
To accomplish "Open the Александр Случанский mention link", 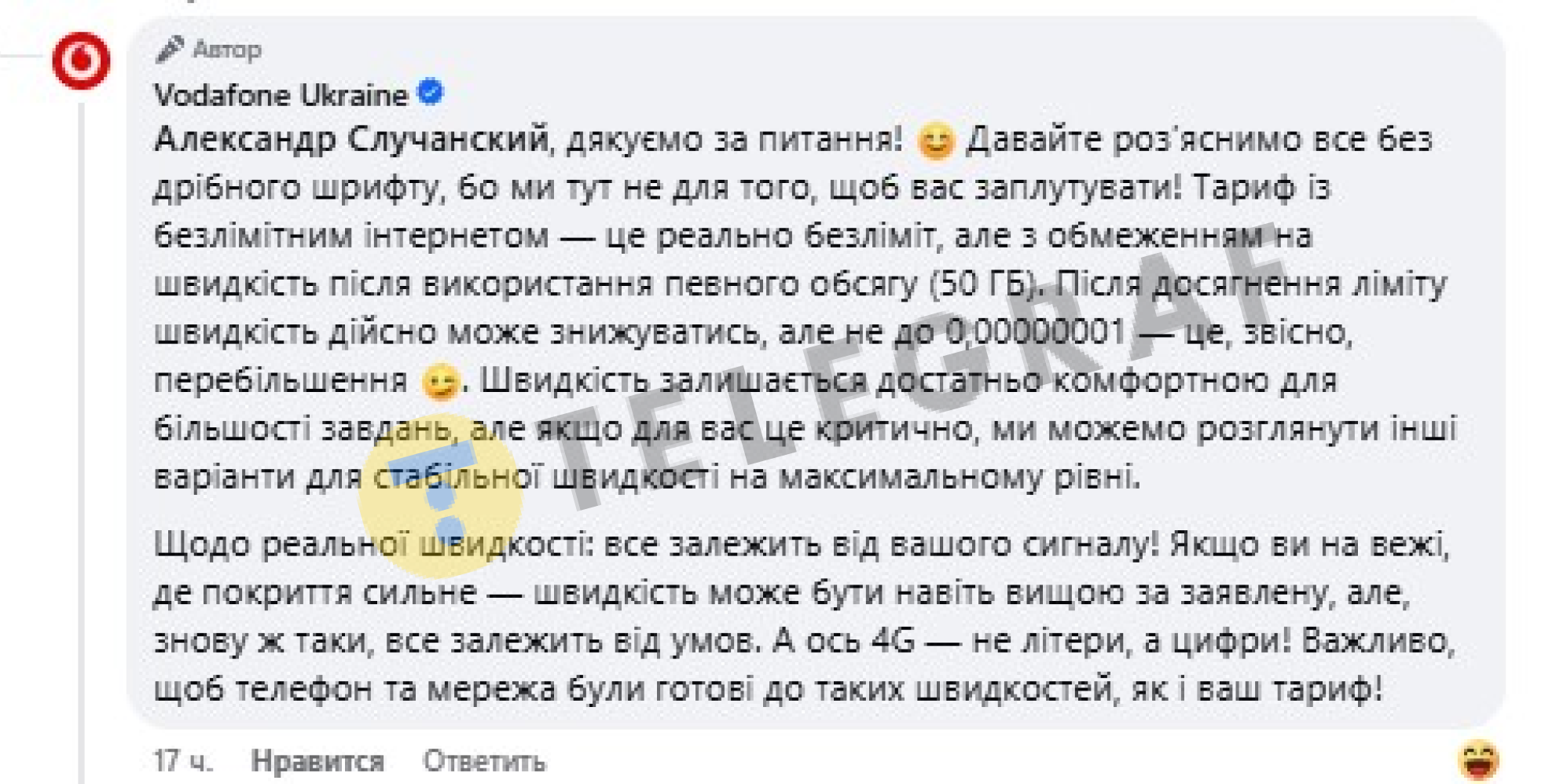I will point(351,140).
